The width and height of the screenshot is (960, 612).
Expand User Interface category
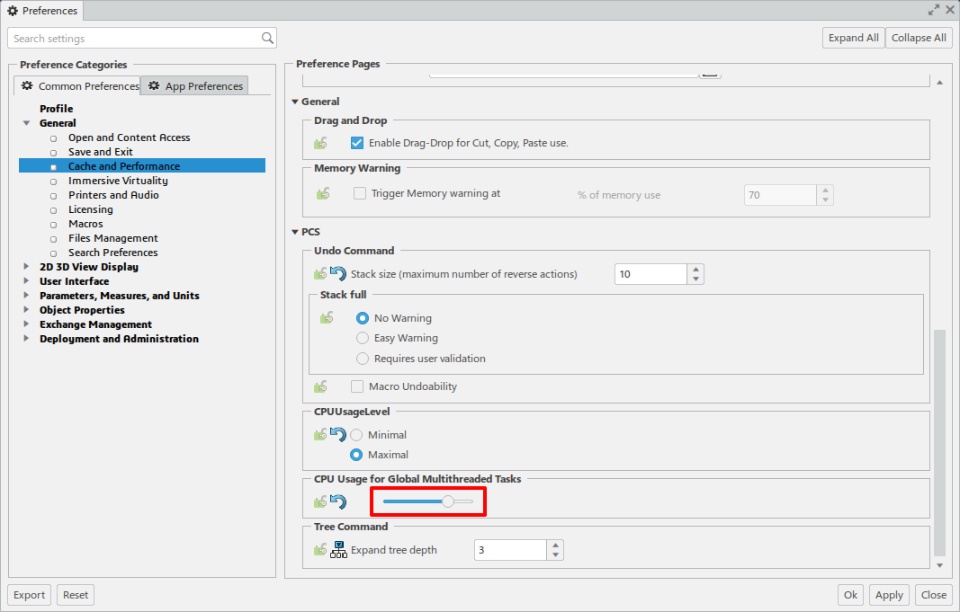[26, 281]
